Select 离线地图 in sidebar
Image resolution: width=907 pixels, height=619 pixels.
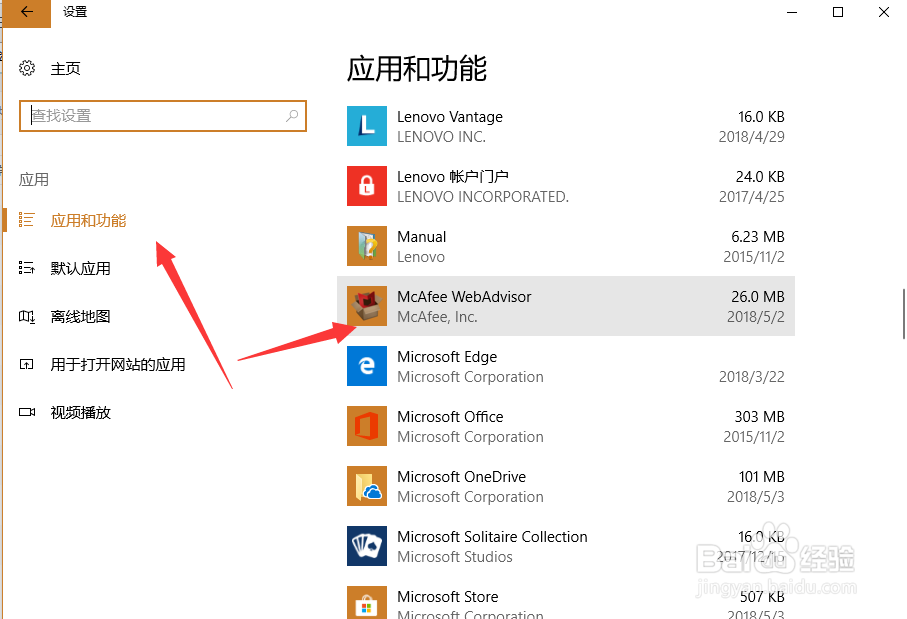(80, 316)
